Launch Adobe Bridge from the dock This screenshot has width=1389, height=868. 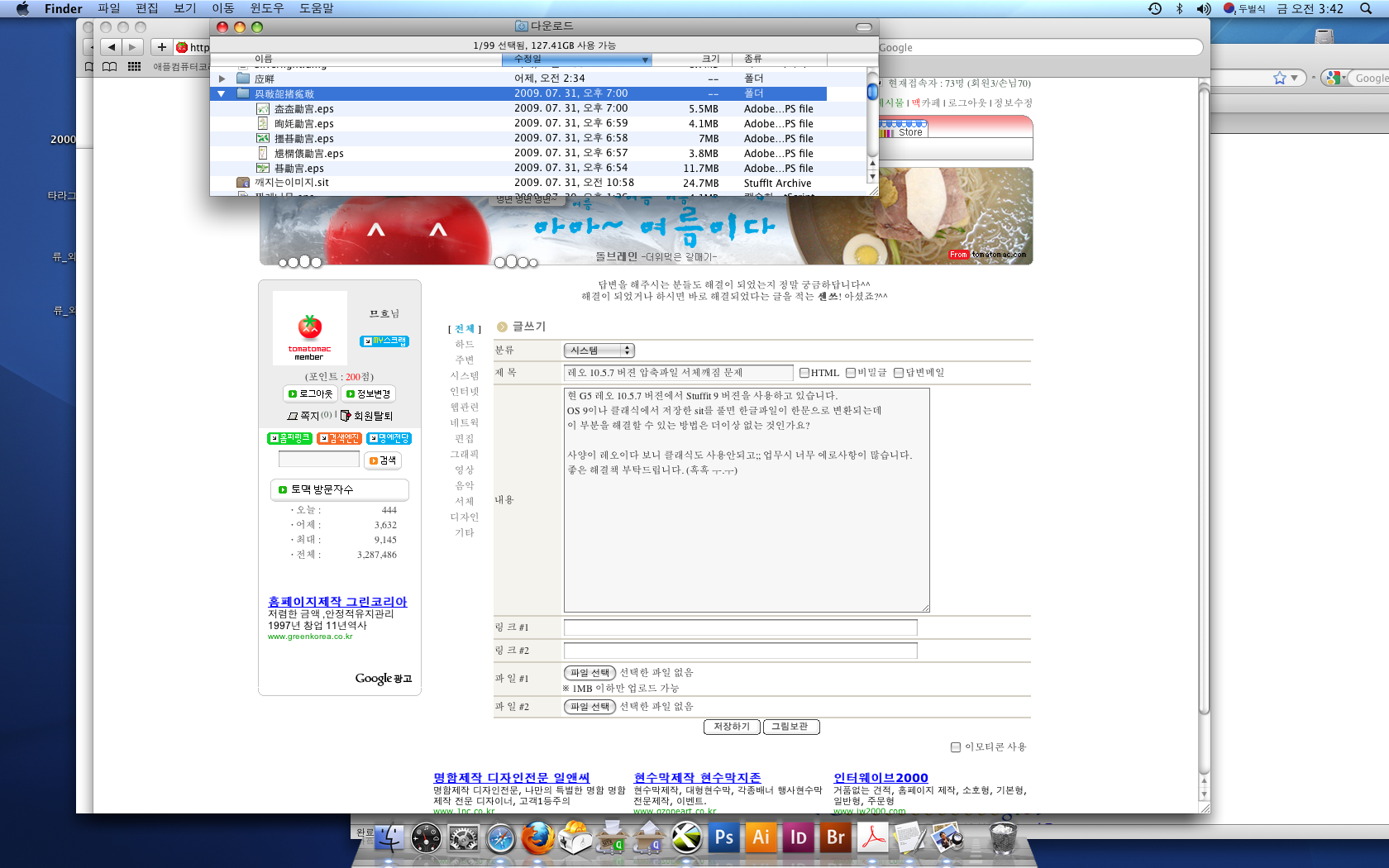835,837
